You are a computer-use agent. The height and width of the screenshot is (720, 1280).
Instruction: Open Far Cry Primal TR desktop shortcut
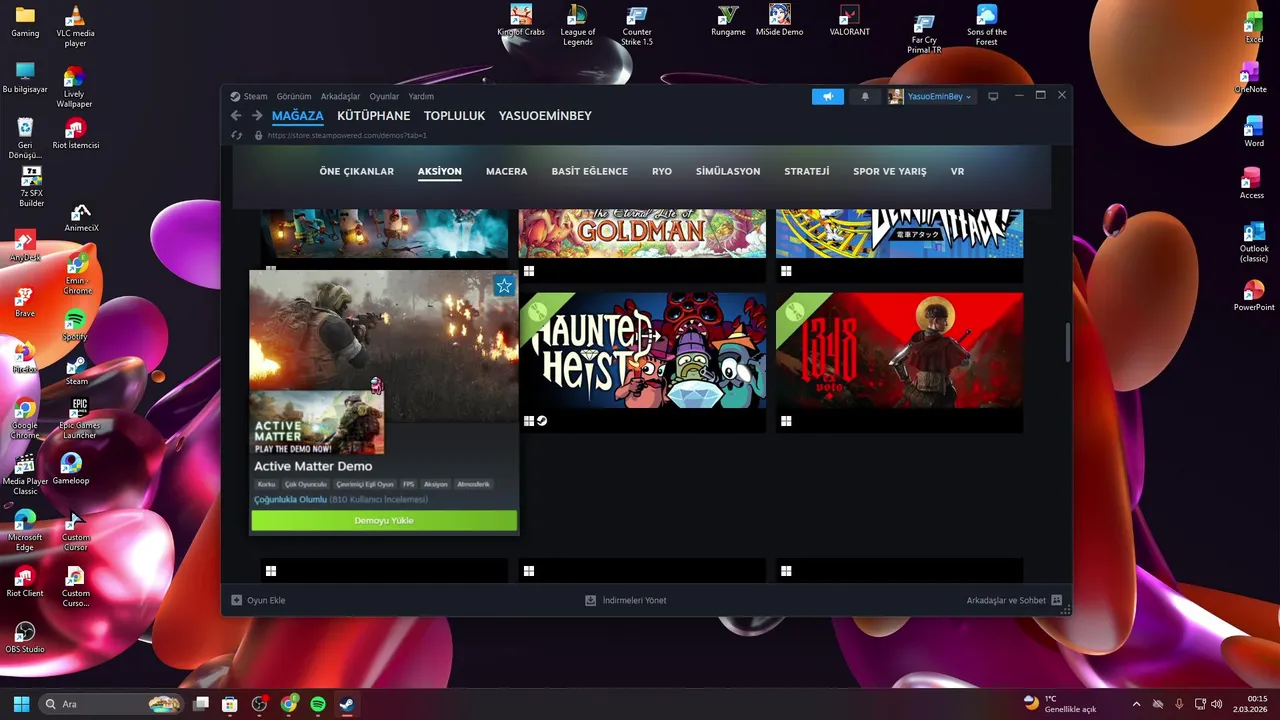[924, 34]
